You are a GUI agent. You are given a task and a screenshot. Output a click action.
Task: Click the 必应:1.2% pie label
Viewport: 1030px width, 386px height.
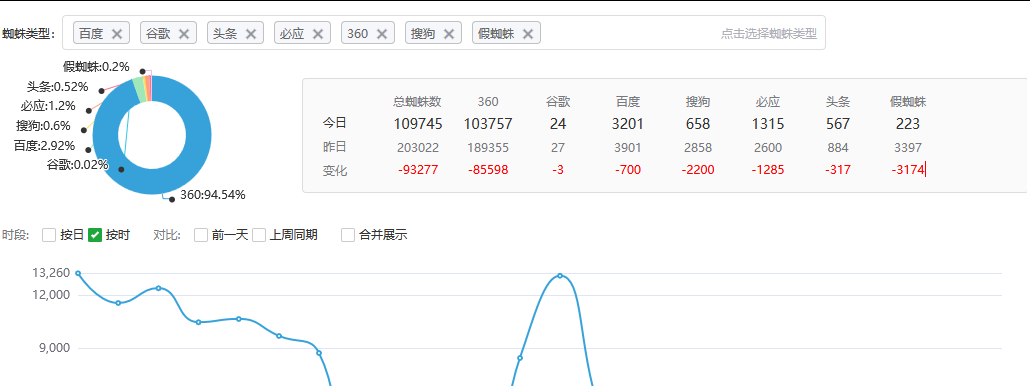[48, 106]
